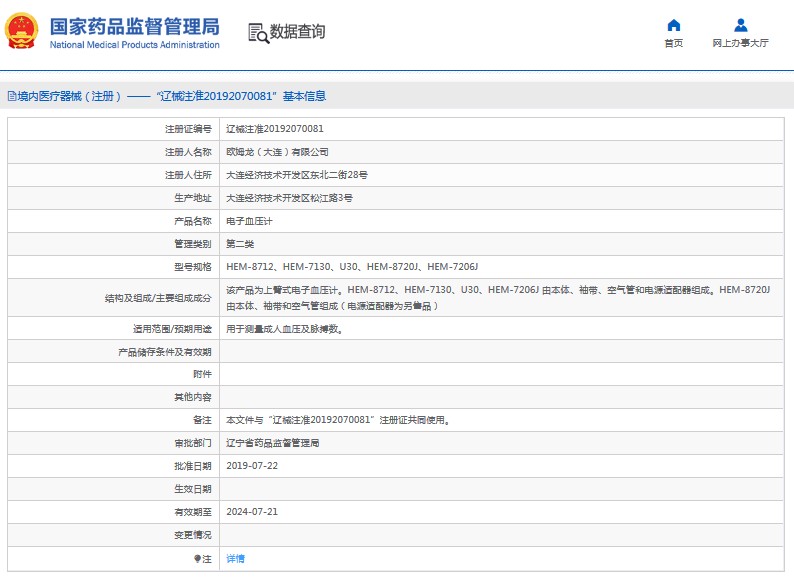The image size is (794, 577).
Task: Click the 适用范围/预期用途 label
Action: (172, 329)
